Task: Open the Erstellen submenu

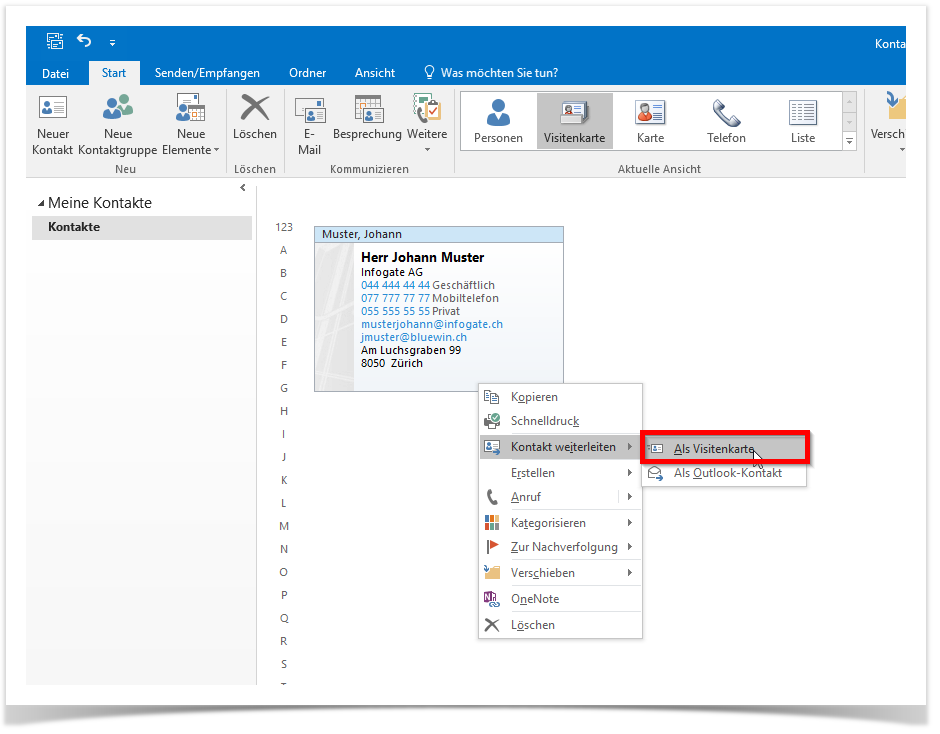Action: [561, 473]
